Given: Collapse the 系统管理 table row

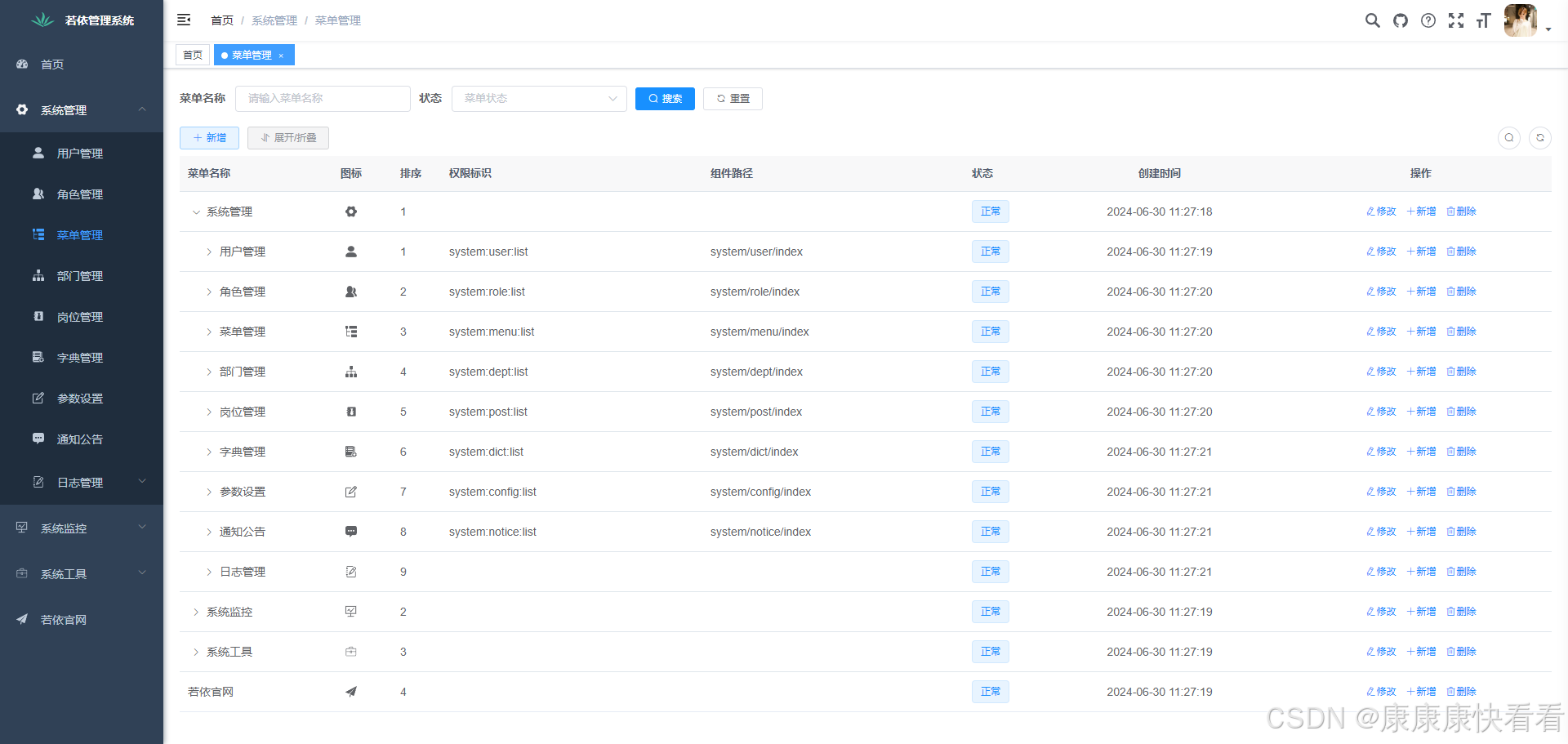Looking at the screenshot, I should pyautogui.click(x=196, y=212).
